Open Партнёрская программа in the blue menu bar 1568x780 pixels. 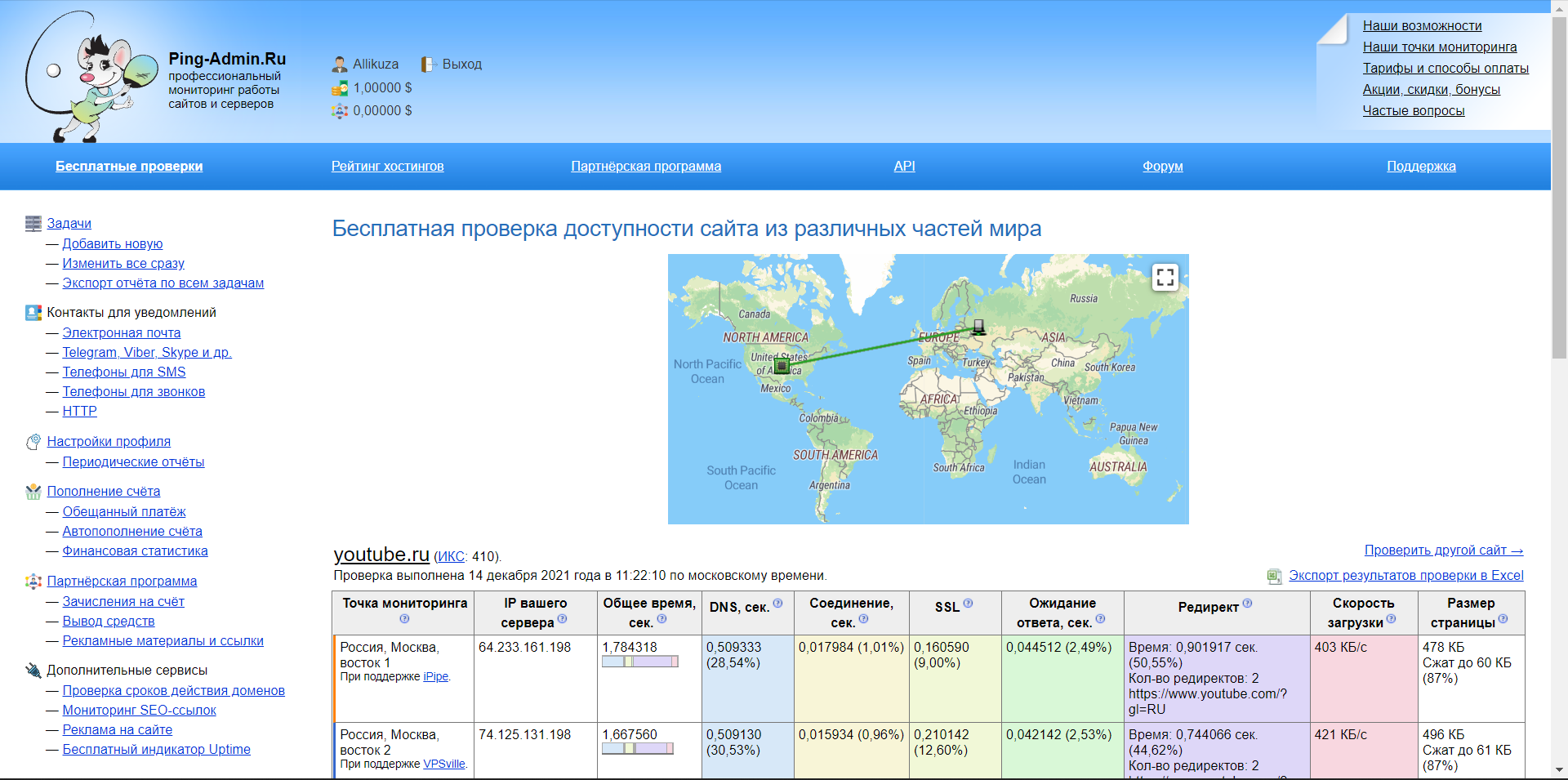(x=646, y=167)
